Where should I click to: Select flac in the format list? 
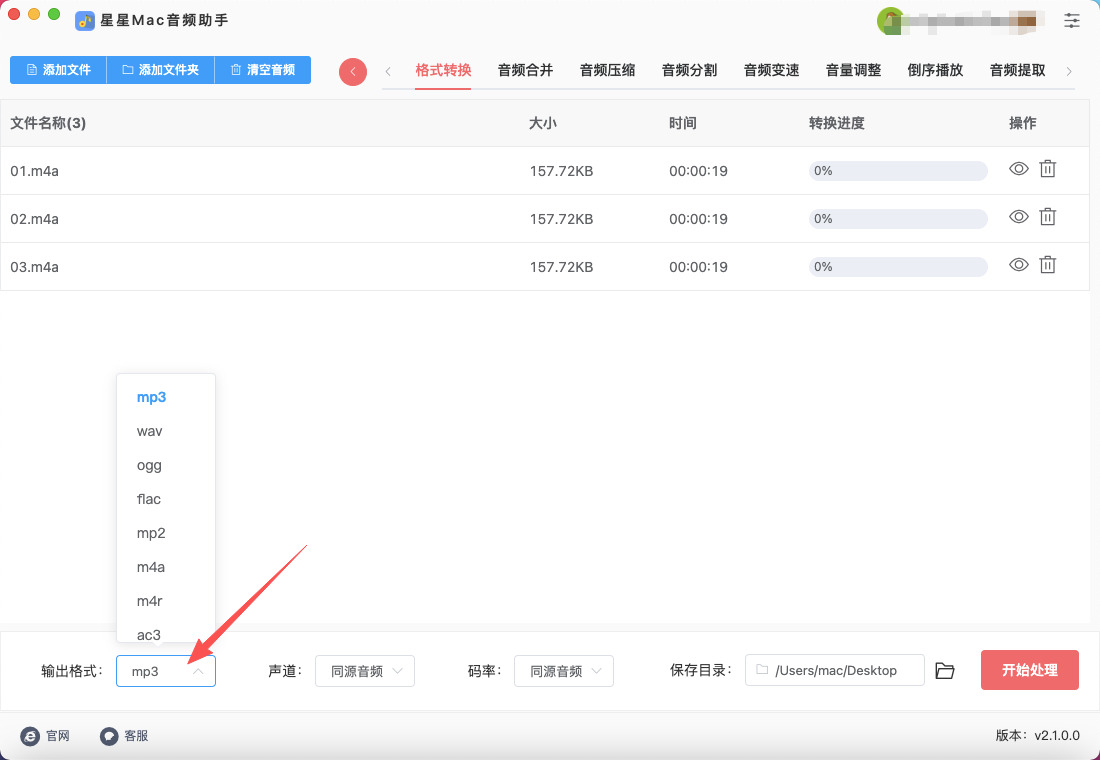pyautogui.click(x=166, y=499)
